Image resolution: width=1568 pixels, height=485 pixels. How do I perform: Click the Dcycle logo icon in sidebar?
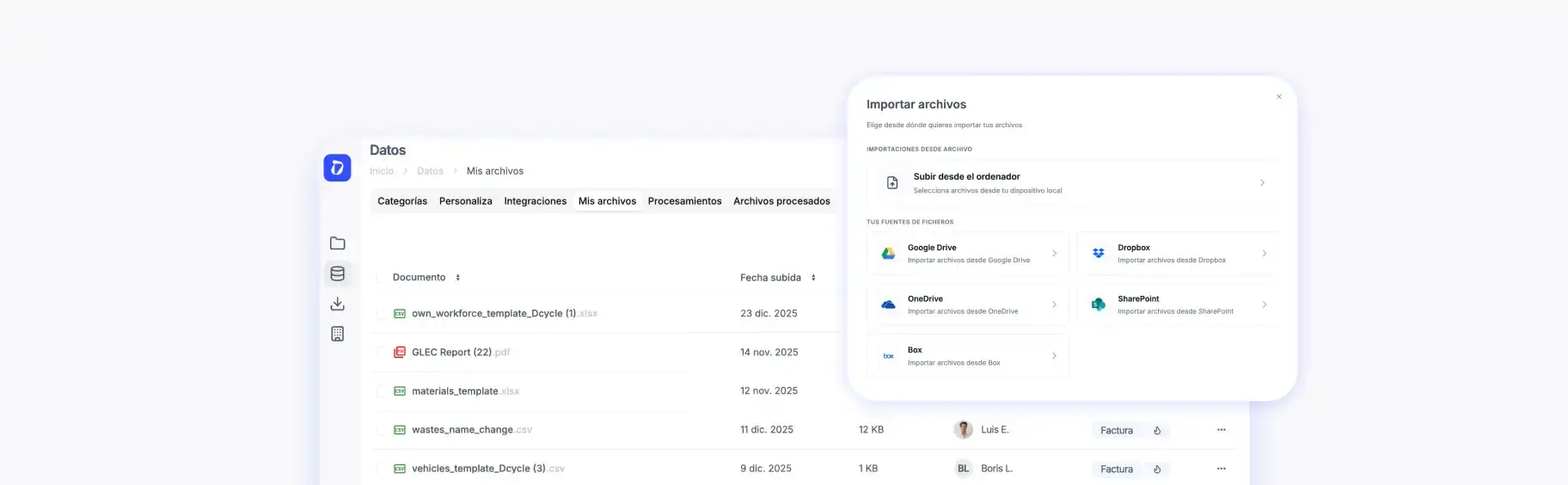(x=337, y=168)
